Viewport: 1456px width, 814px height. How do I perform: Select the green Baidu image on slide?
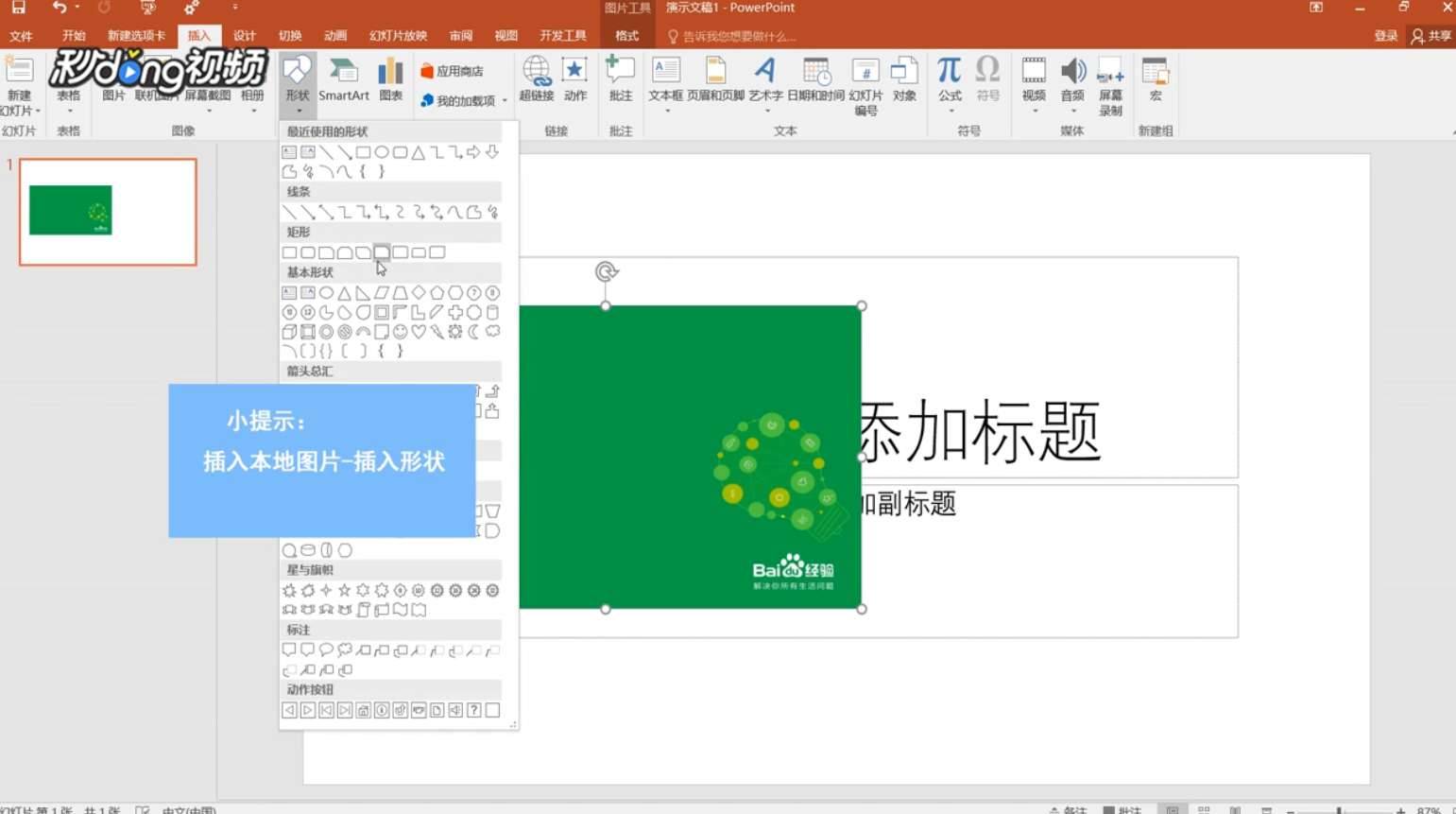click(x=690, y=457)
